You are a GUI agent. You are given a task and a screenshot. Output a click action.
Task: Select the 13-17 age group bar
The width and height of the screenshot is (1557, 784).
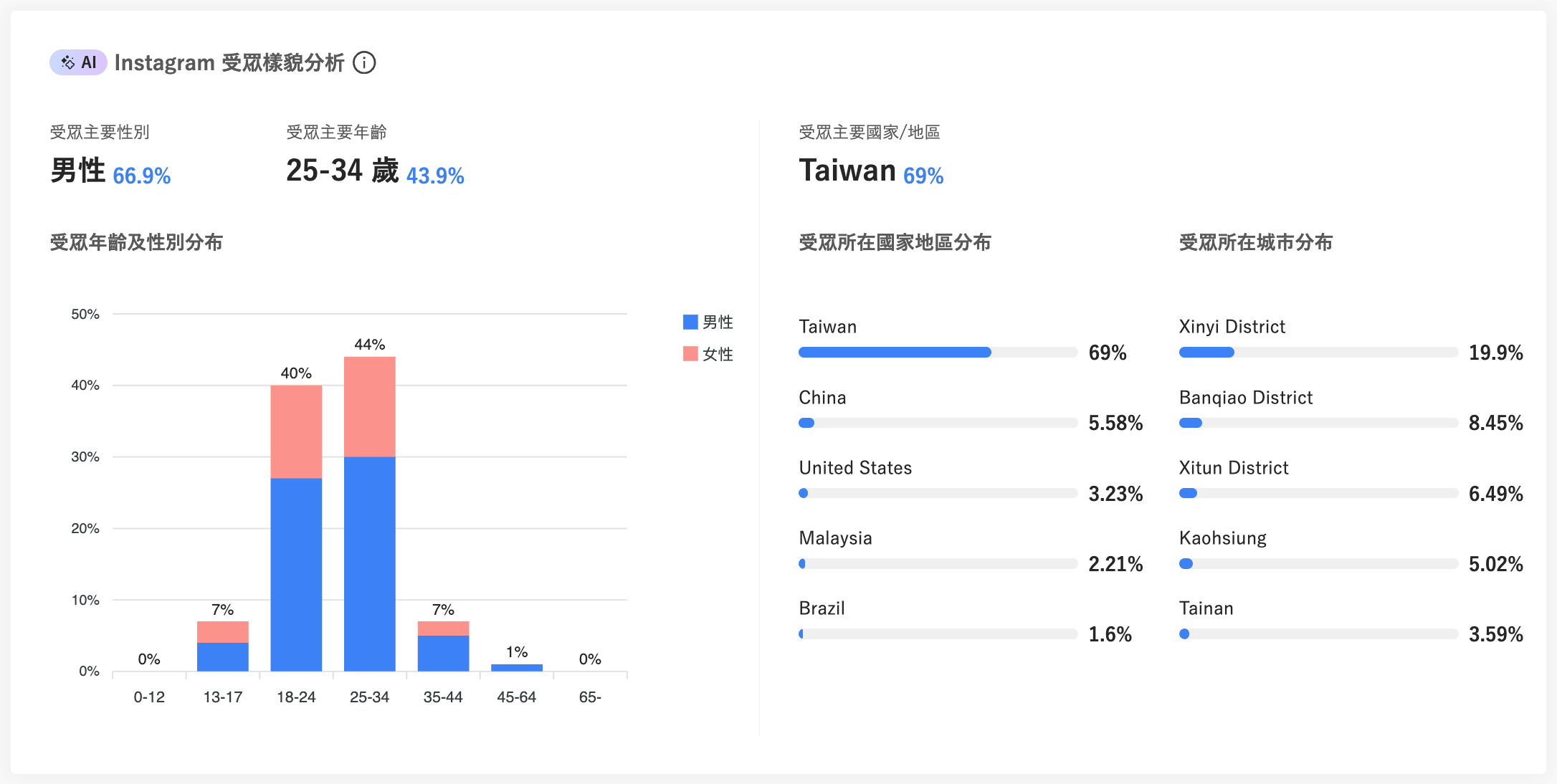(x=223, y=646)
